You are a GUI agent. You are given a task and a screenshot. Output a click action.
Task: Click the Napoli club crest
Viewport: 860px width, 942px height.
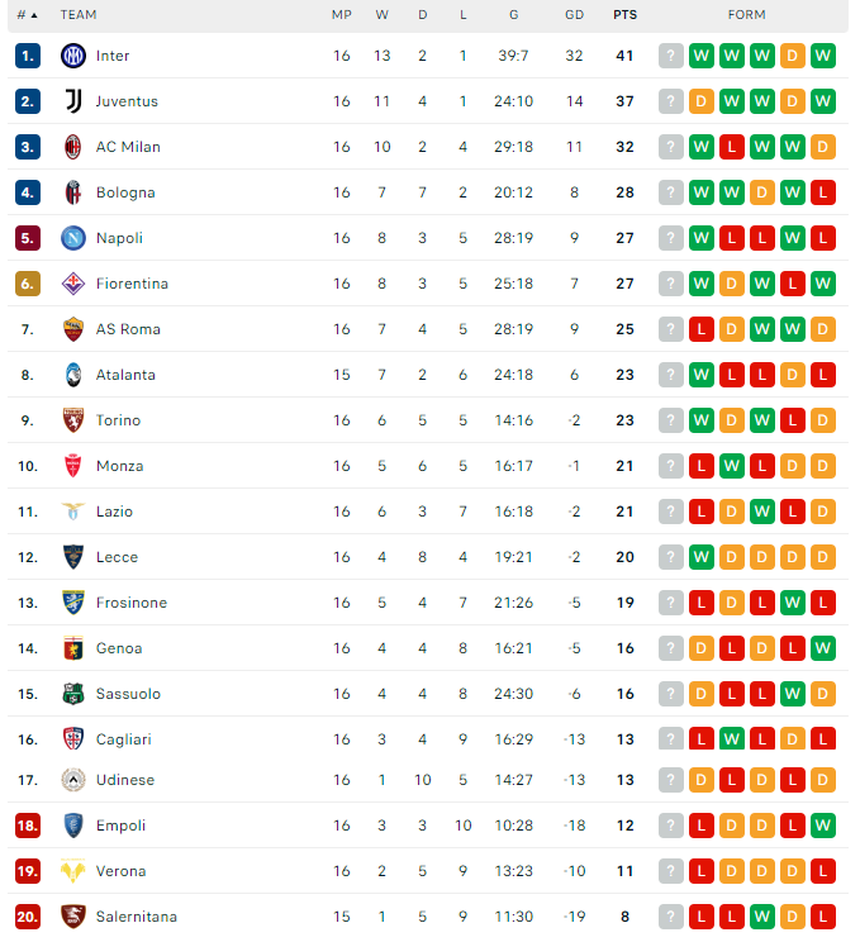pyautogui.click(x=73, y=238)
